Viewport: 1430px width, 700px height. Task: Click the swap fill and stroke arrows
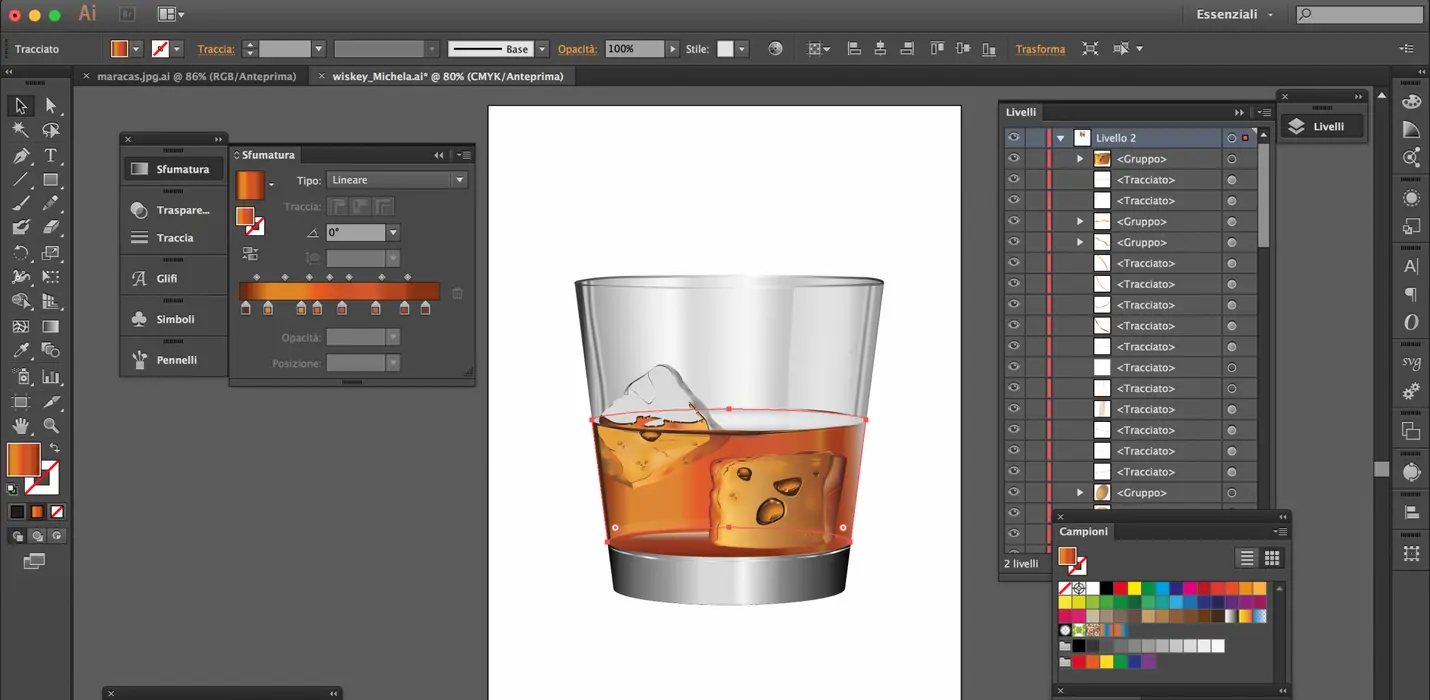point(55,448)
